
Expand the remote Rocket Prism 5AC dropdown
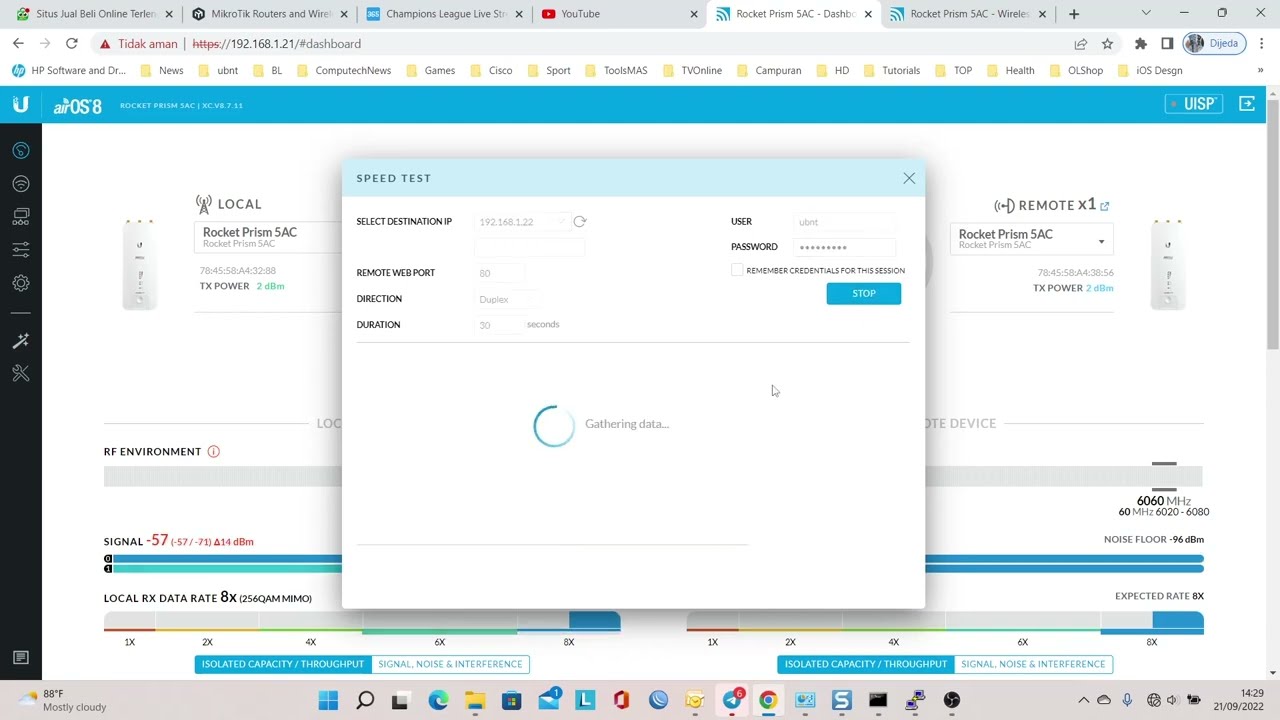point(1031,240)
